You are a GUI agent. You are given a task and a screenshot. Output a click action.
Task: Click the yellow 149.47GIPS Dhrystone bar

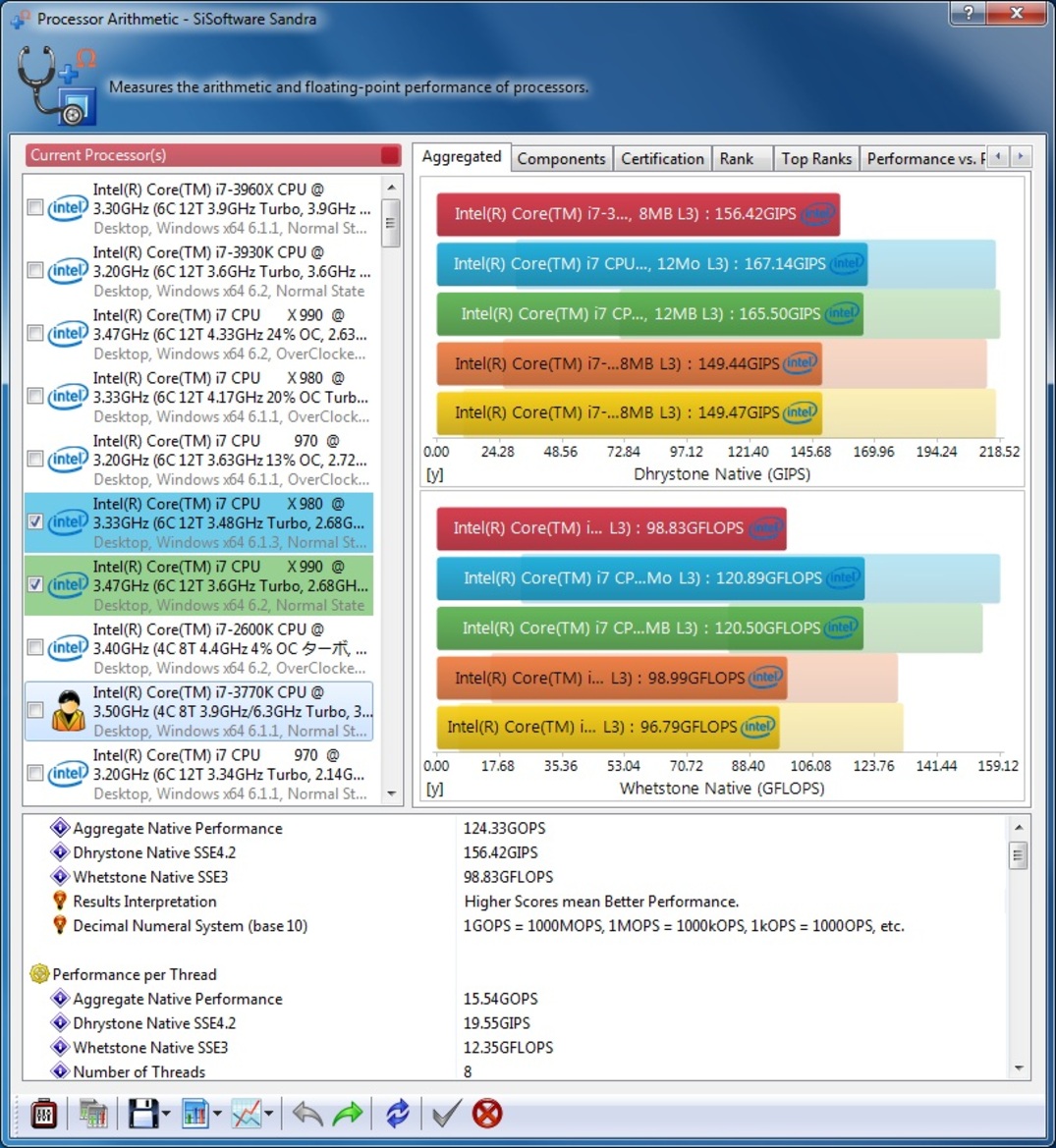click(629, 412)
